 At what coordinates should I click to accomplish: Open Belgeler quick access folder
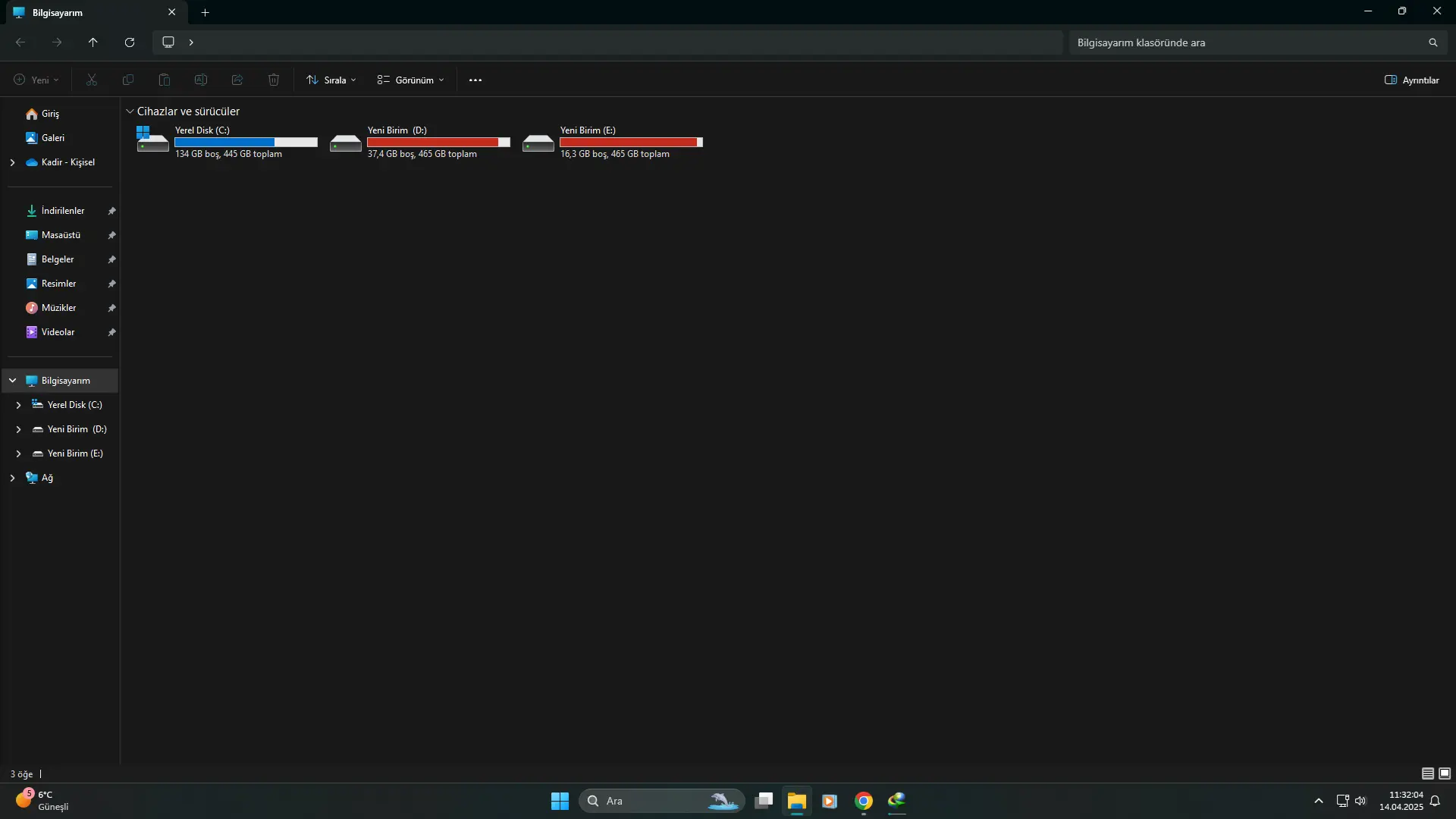click(59, 259)
